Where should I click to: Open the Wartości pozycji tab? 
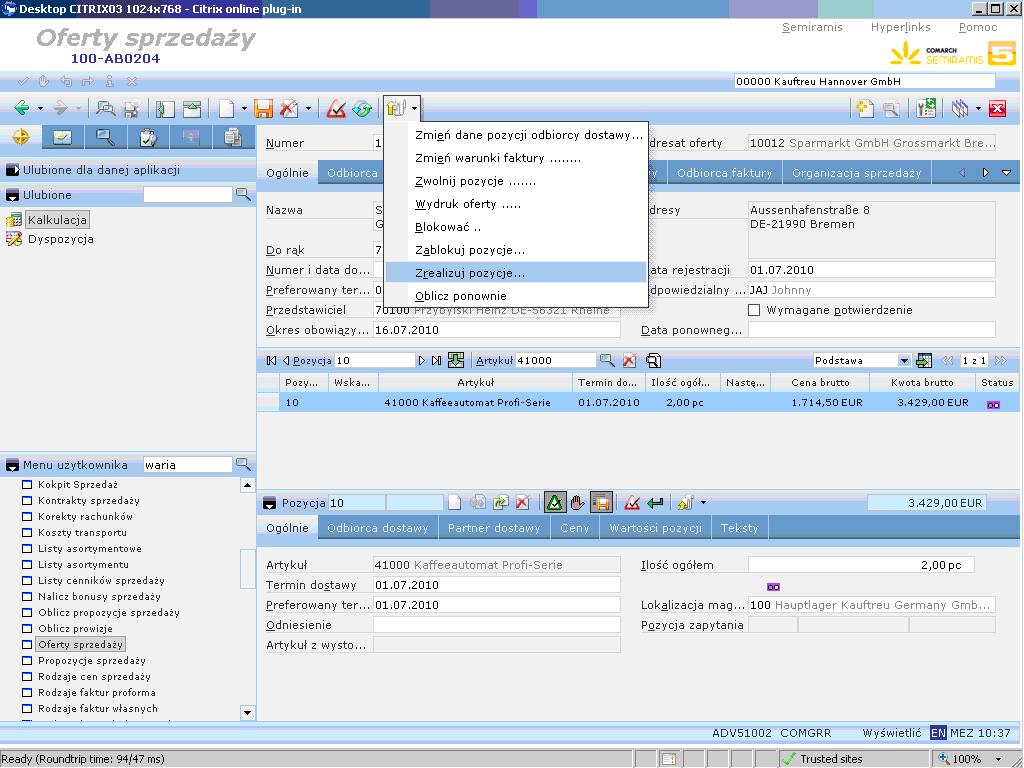(x=656, y=528)
